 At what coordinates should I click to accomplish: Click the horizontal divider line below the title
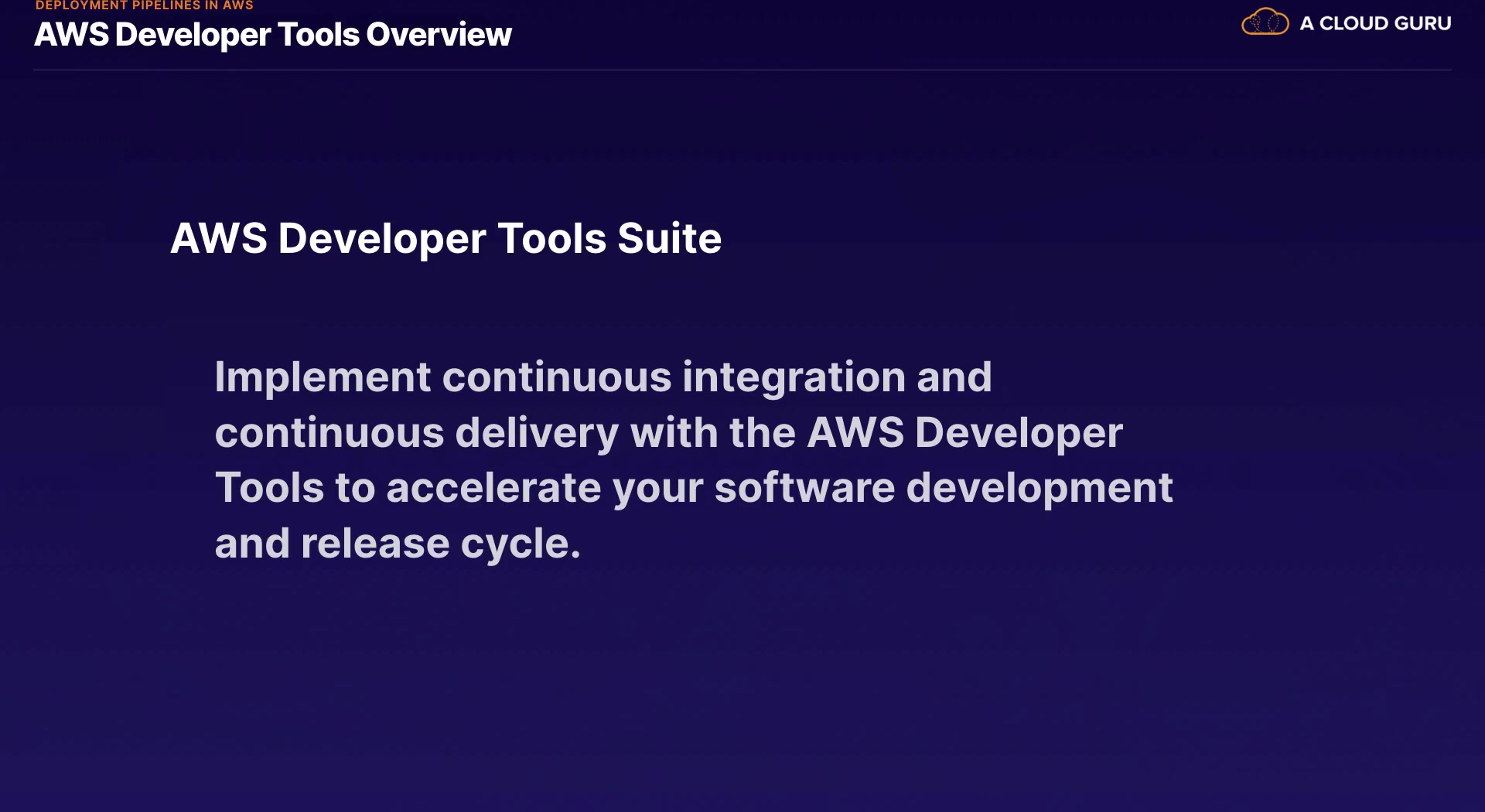(x=742, y=70)
